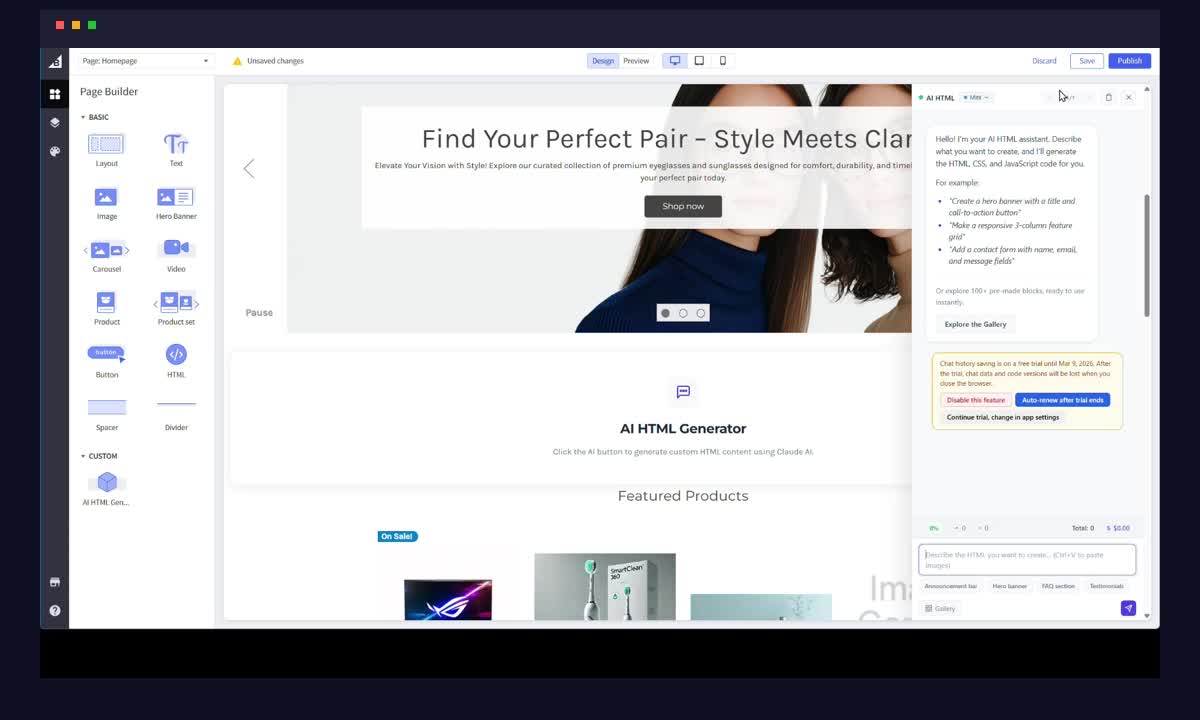This screenshot has height=720, width=1200.
Task: Switch to desktop preview viewport
Action: click(674, 60)
